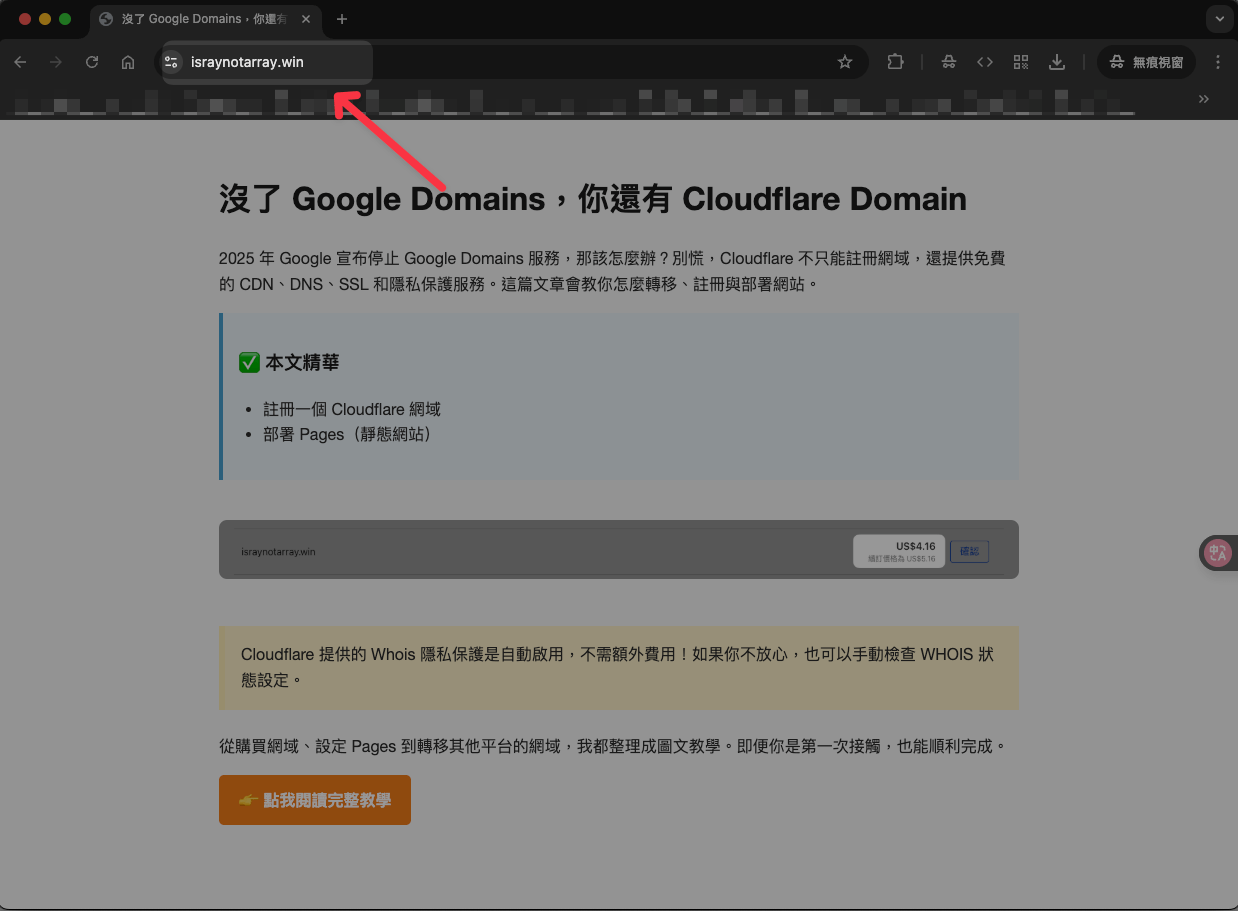Open the Chrome three-dot menu
Viewport: 1238px width, 911px height.
pos(1217,62)
